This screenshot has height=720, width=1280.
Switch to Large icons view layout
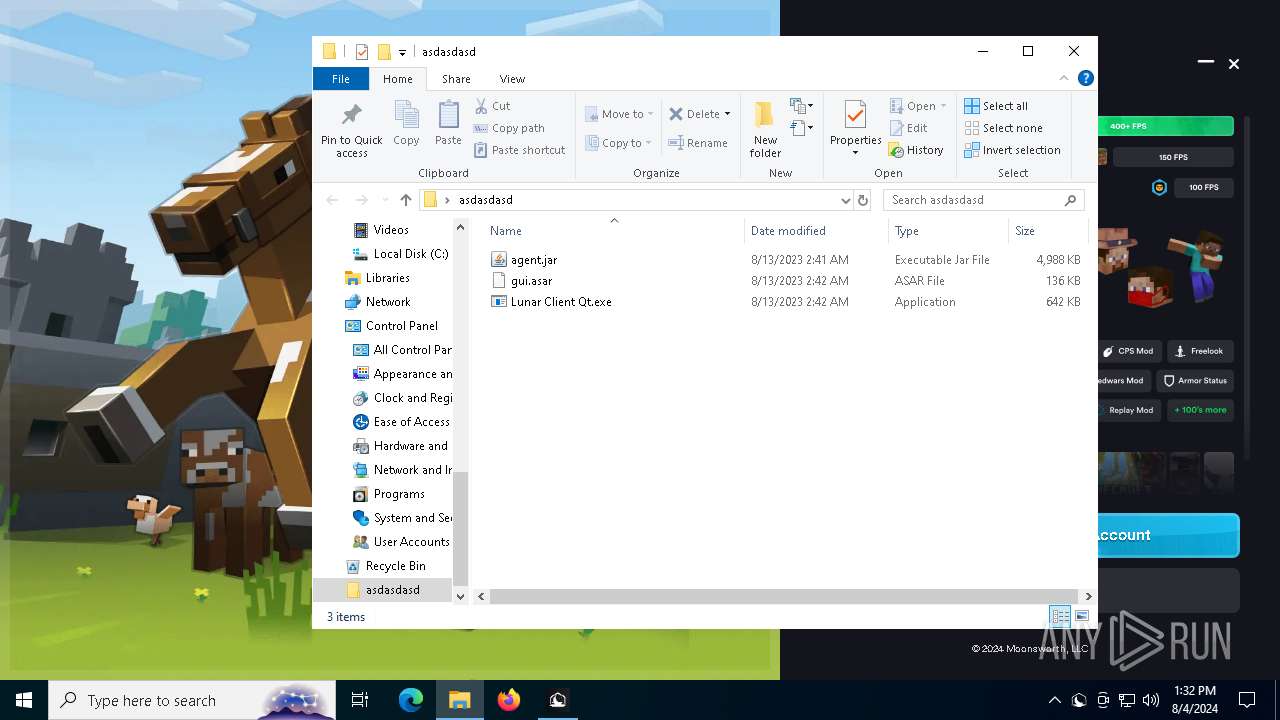point(1081,617)
